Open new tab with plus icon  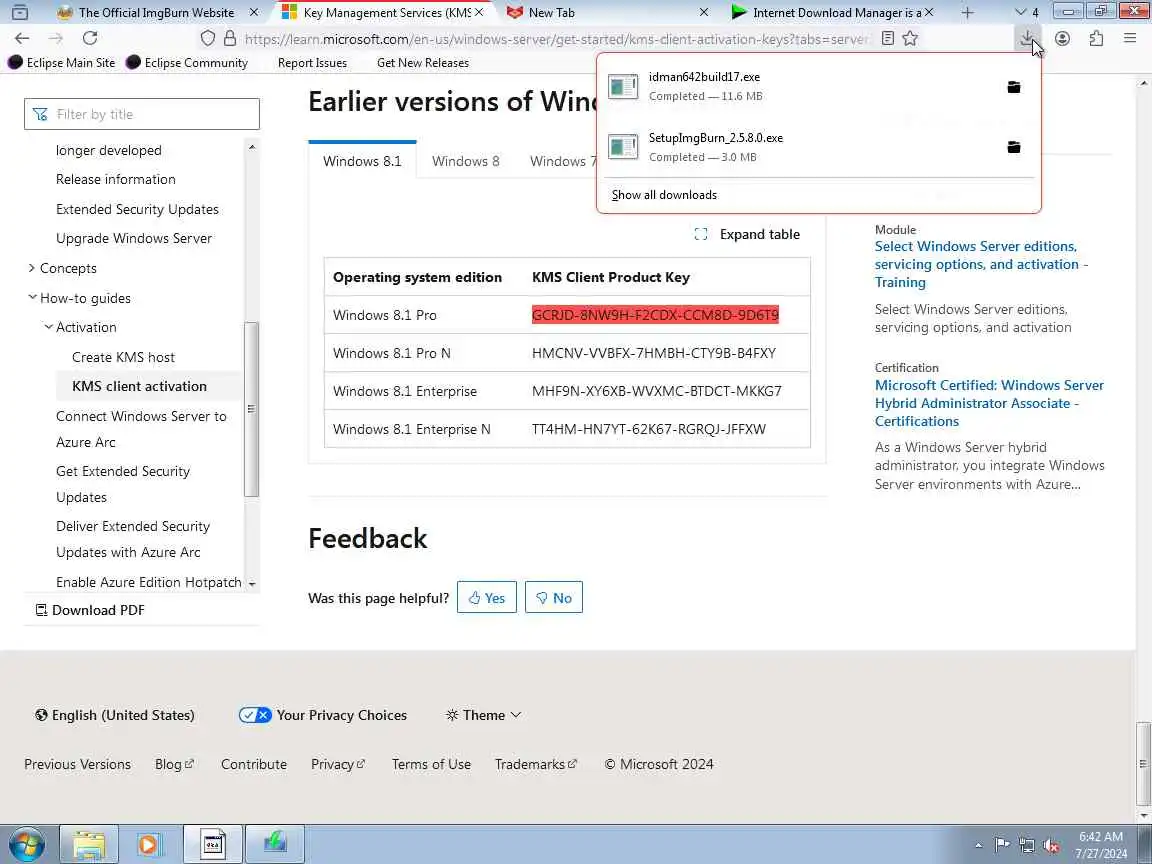point(968,12)
